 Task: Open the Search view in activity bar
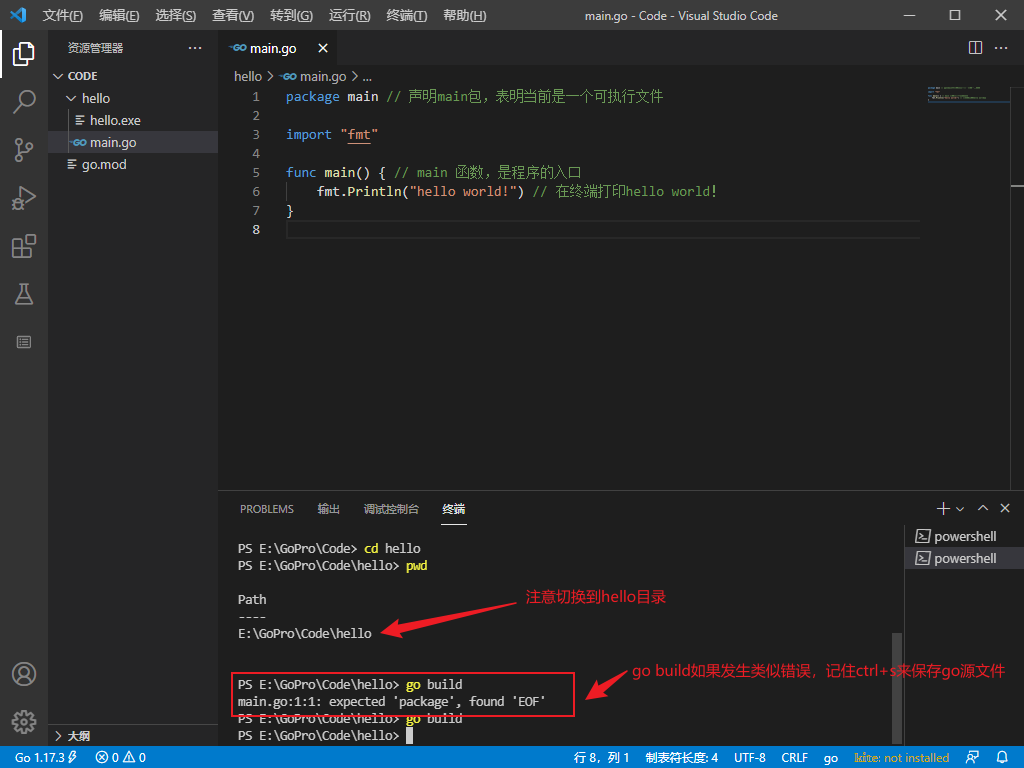[24, 101]
